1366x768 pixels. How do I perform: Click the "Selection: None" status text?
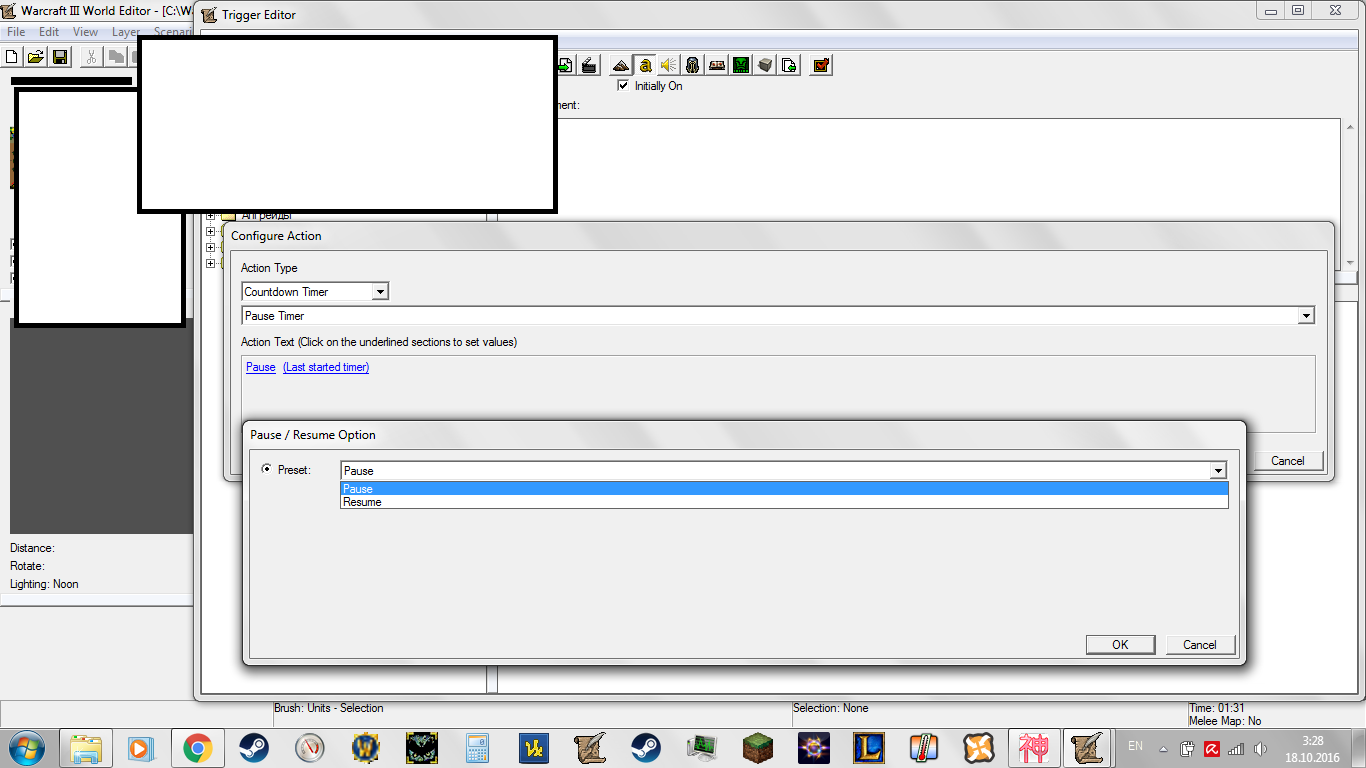coord(831,708)
